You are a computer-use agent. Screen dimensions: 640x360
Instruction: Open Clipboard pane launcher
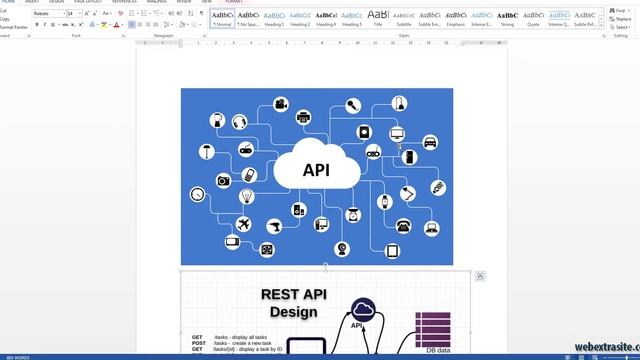pos(29,36)
